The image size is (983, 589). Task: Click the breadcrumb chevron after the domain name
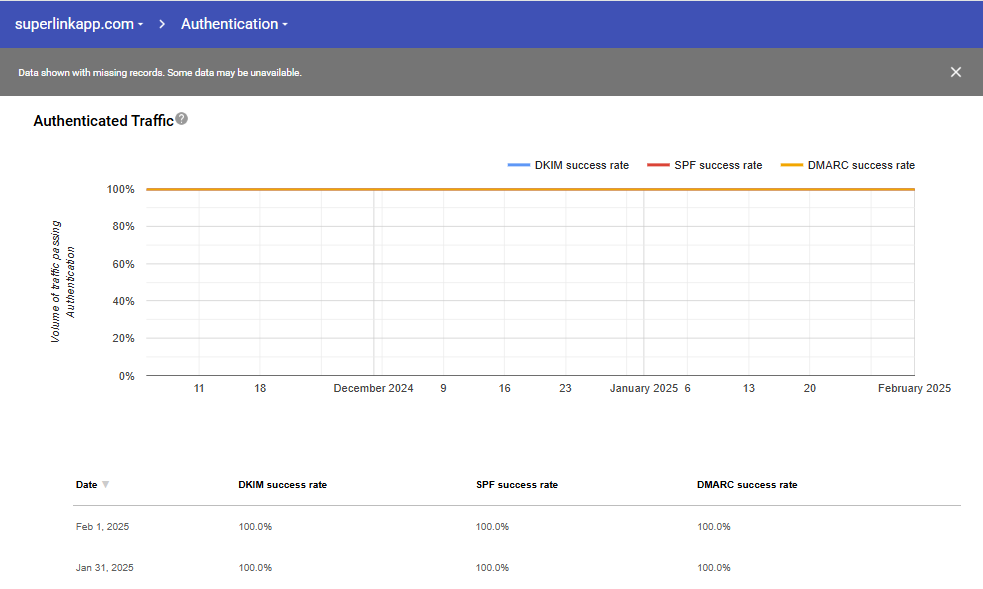(x=162, y=24)
